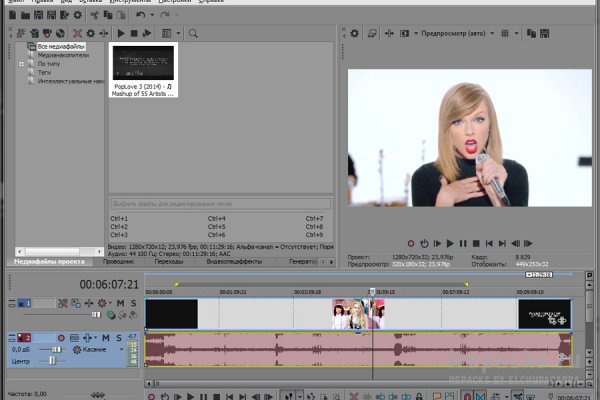Minimize audio track 2 height icon
Screen dimensions: 600x400
(12, 338)
